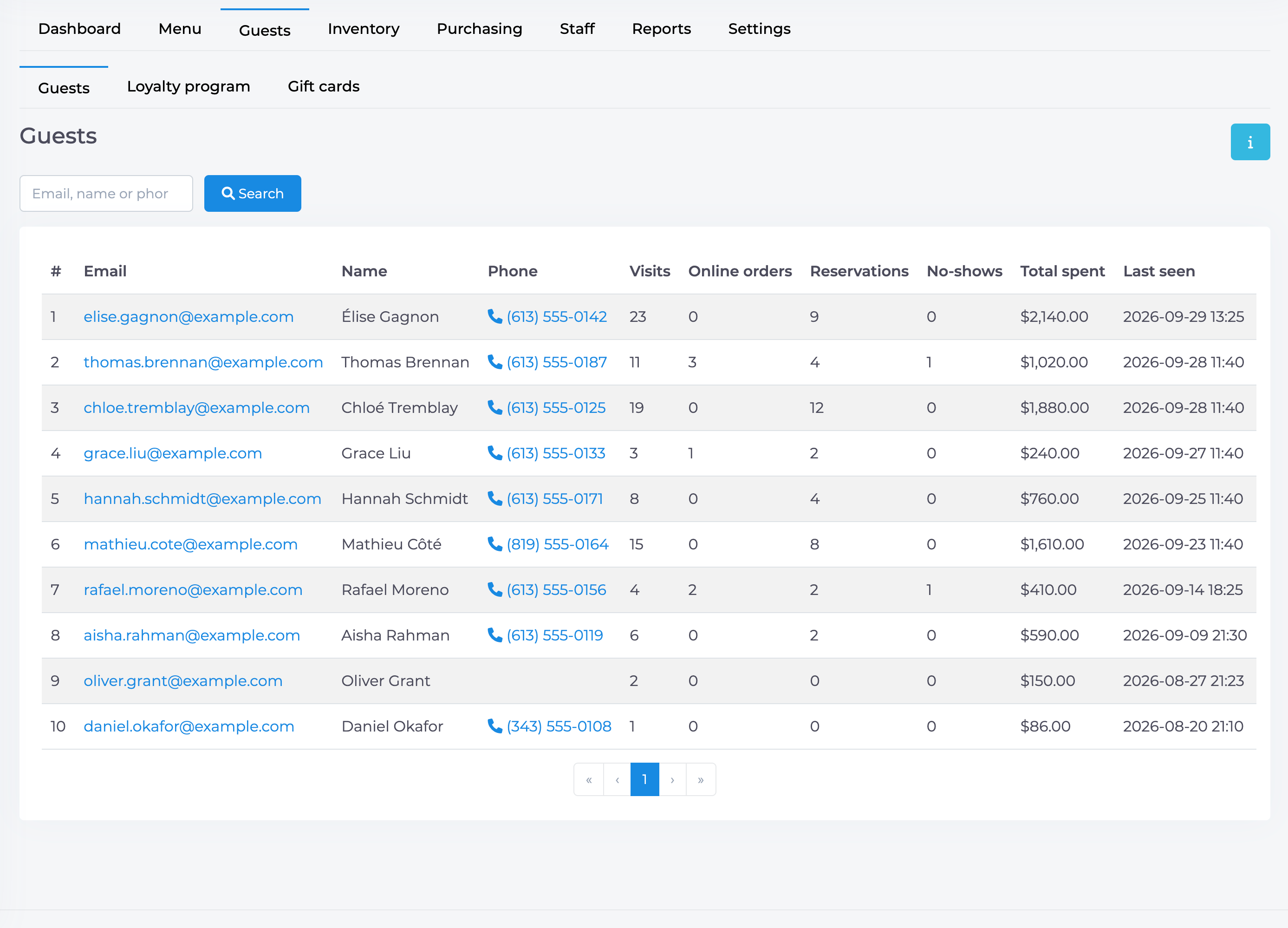Open aisha.rahman@example.com guest link
This screenshot has height=928, width=1288.
191,634
